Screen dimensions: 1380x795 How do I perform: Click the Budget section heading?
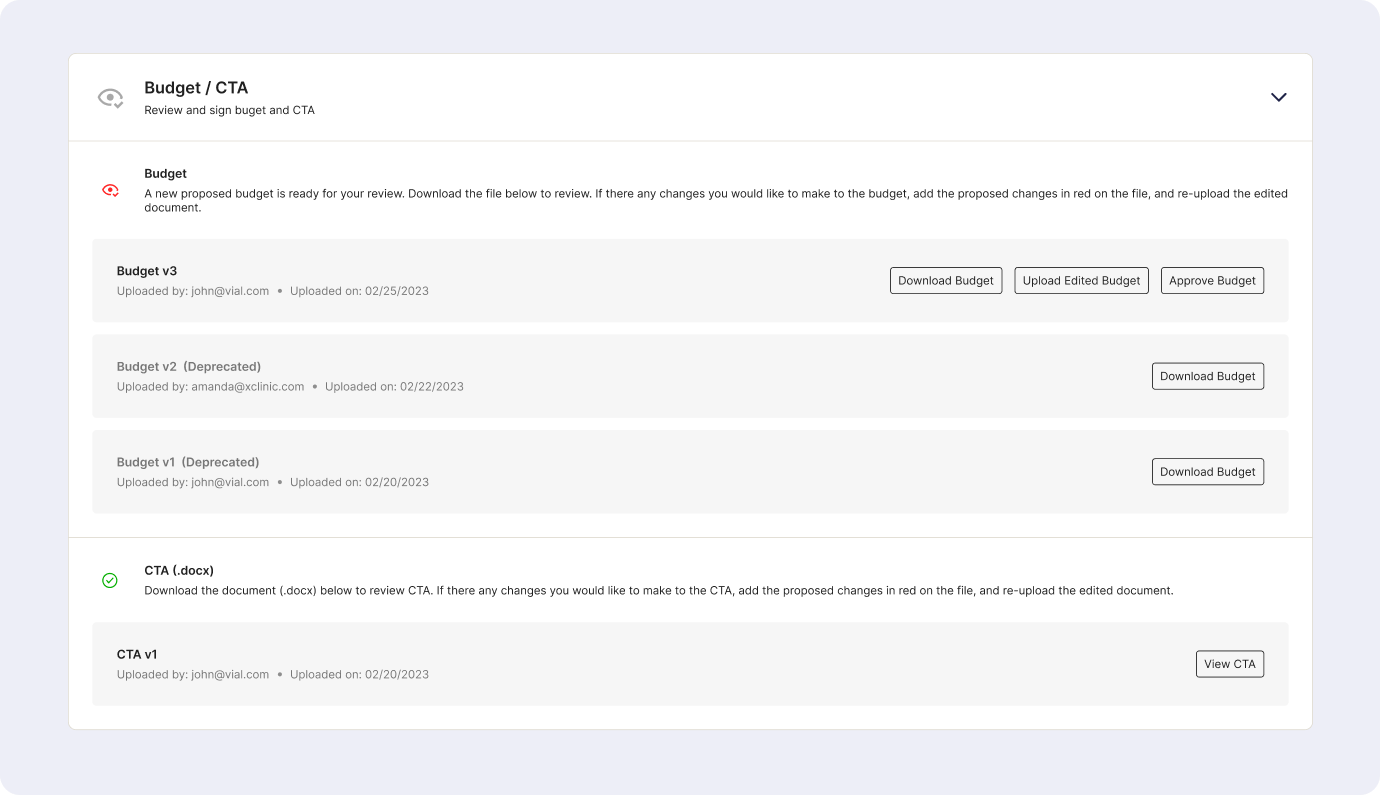coord(165,174)
